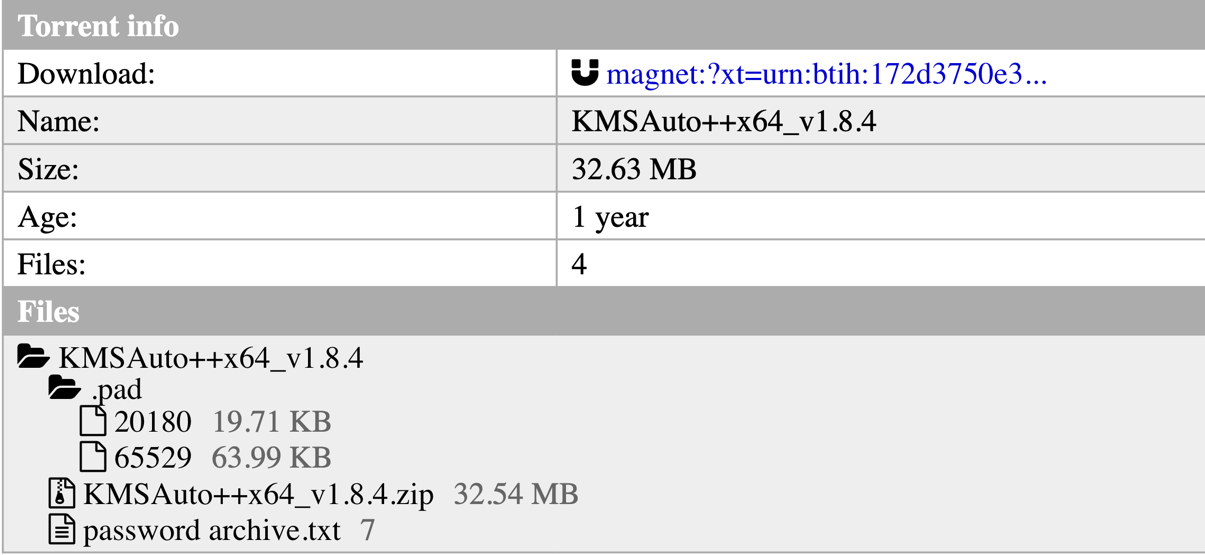
Task: Select the KMSAuto++x64_v1.8.4.zip file name
Action: pos(259,494)
